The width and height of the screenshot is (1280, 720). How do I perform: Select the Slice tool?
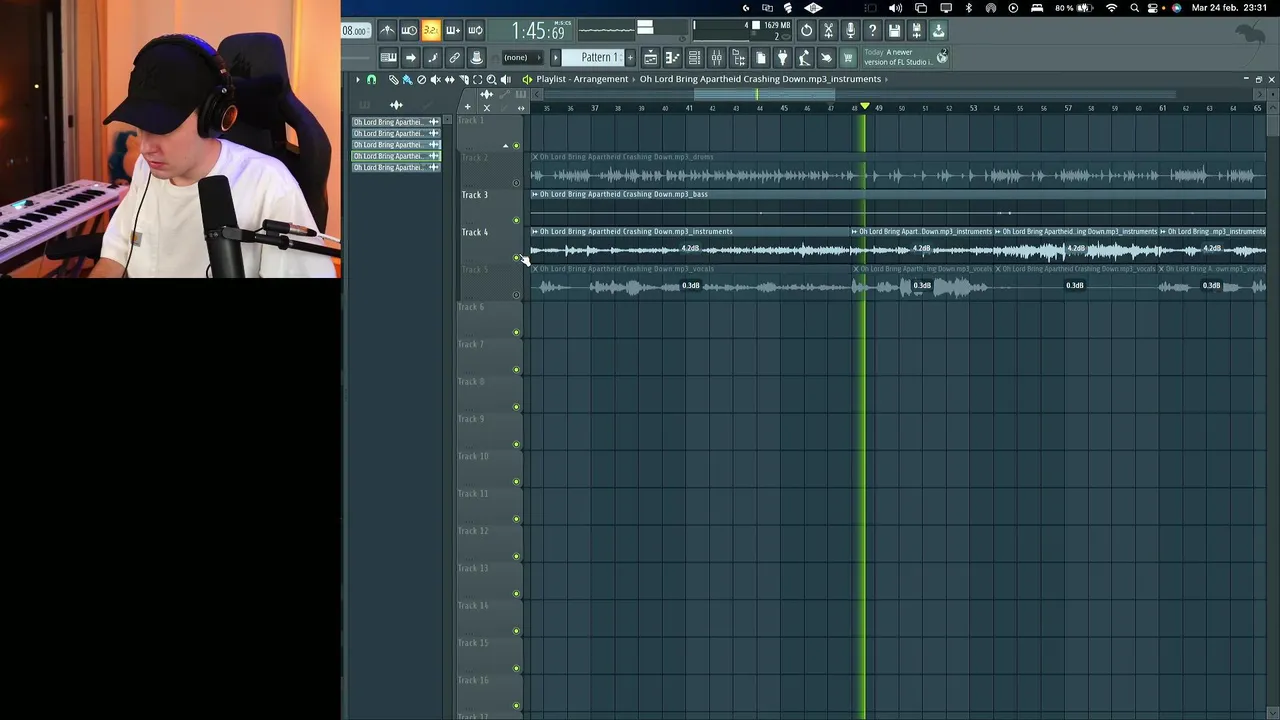(463, 79)
